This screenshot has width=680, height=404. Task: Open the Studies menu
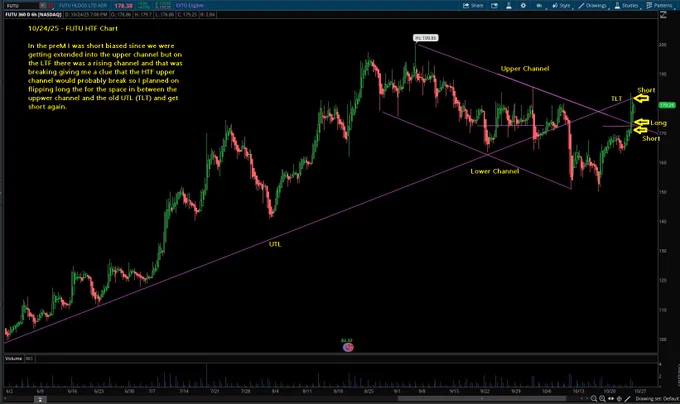pyautogui.click(x=627, y=6)
